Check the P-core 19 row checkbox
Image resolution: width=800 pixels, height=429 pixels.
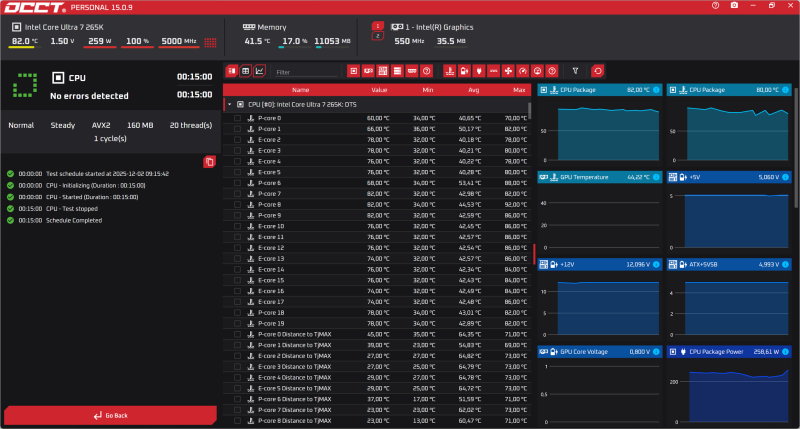[x=237, y=323]
